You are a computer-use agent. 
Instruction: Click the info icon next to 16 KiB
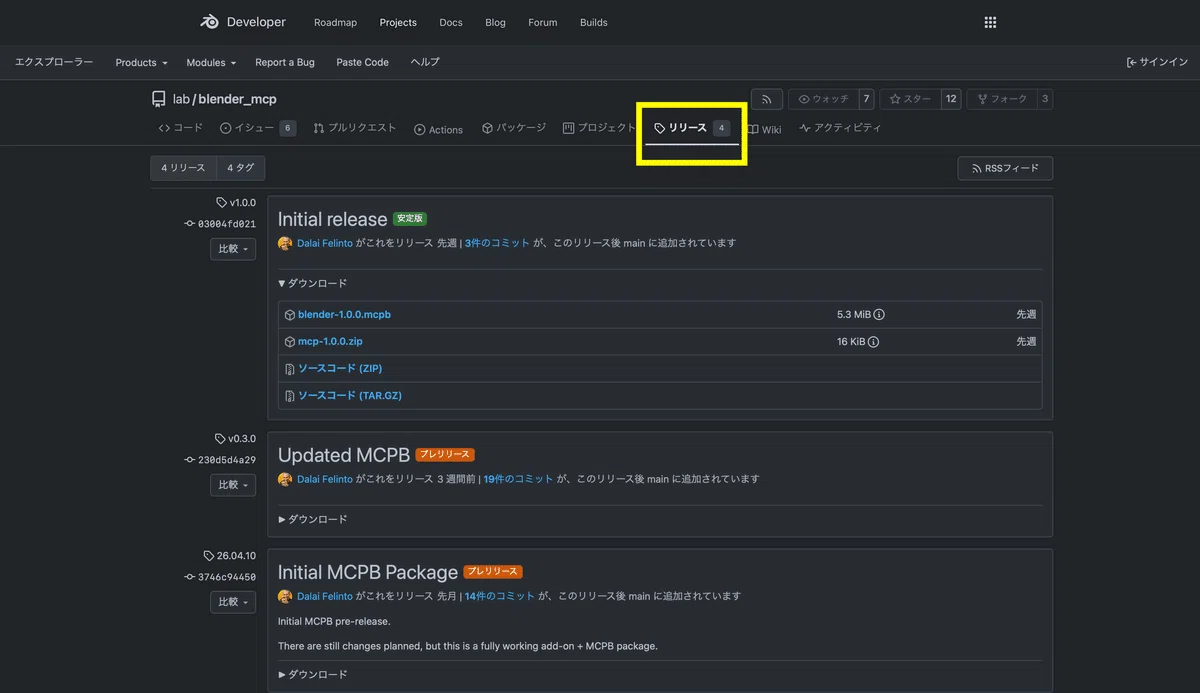tap(873, 341)
